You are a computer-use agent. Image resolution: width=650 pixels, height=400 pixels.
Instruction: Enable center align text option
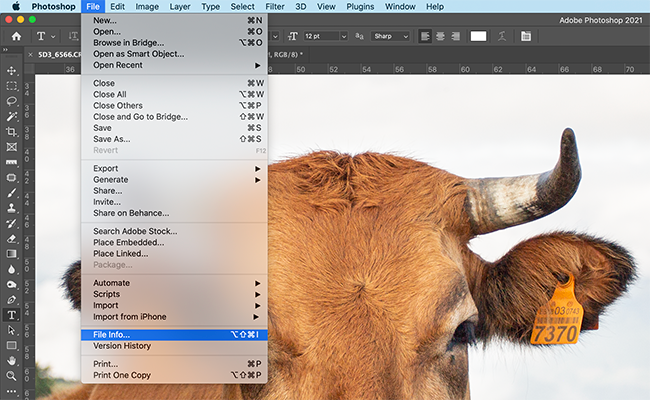click(440, 36)
